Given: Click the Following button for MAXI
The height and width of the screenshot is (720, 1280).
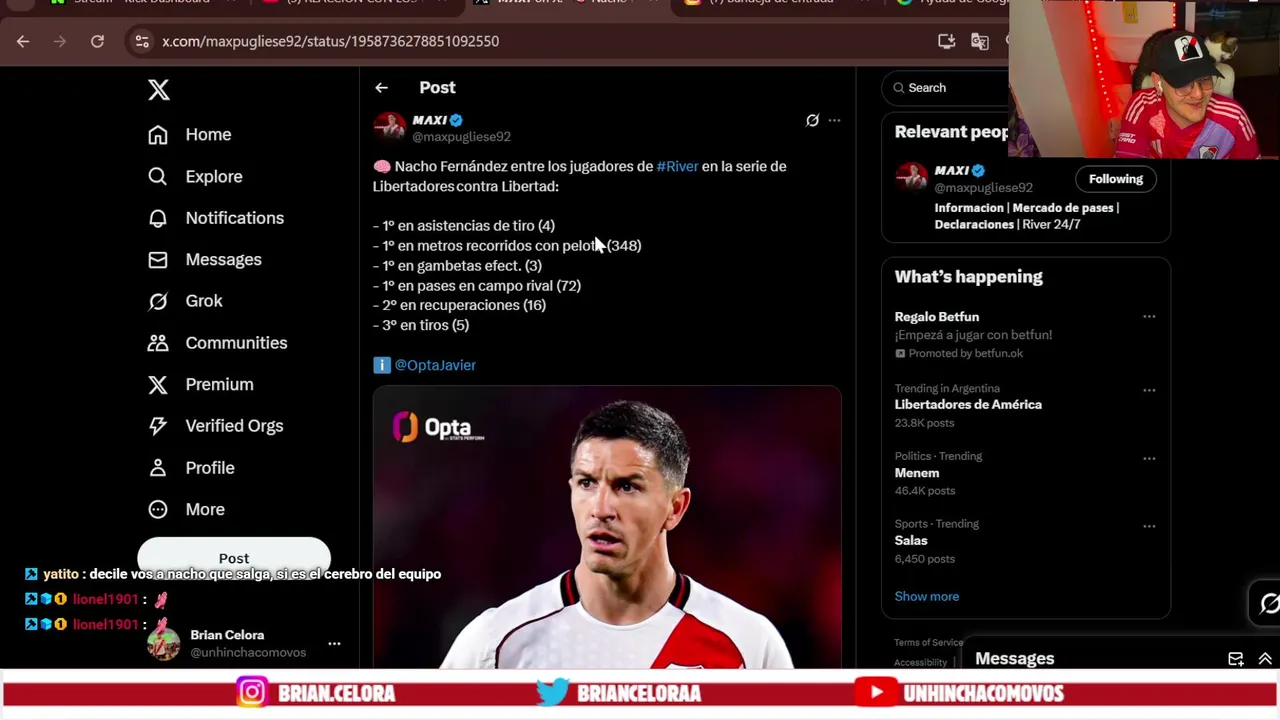Looking at the screenshot, I should click(1115, 179).
